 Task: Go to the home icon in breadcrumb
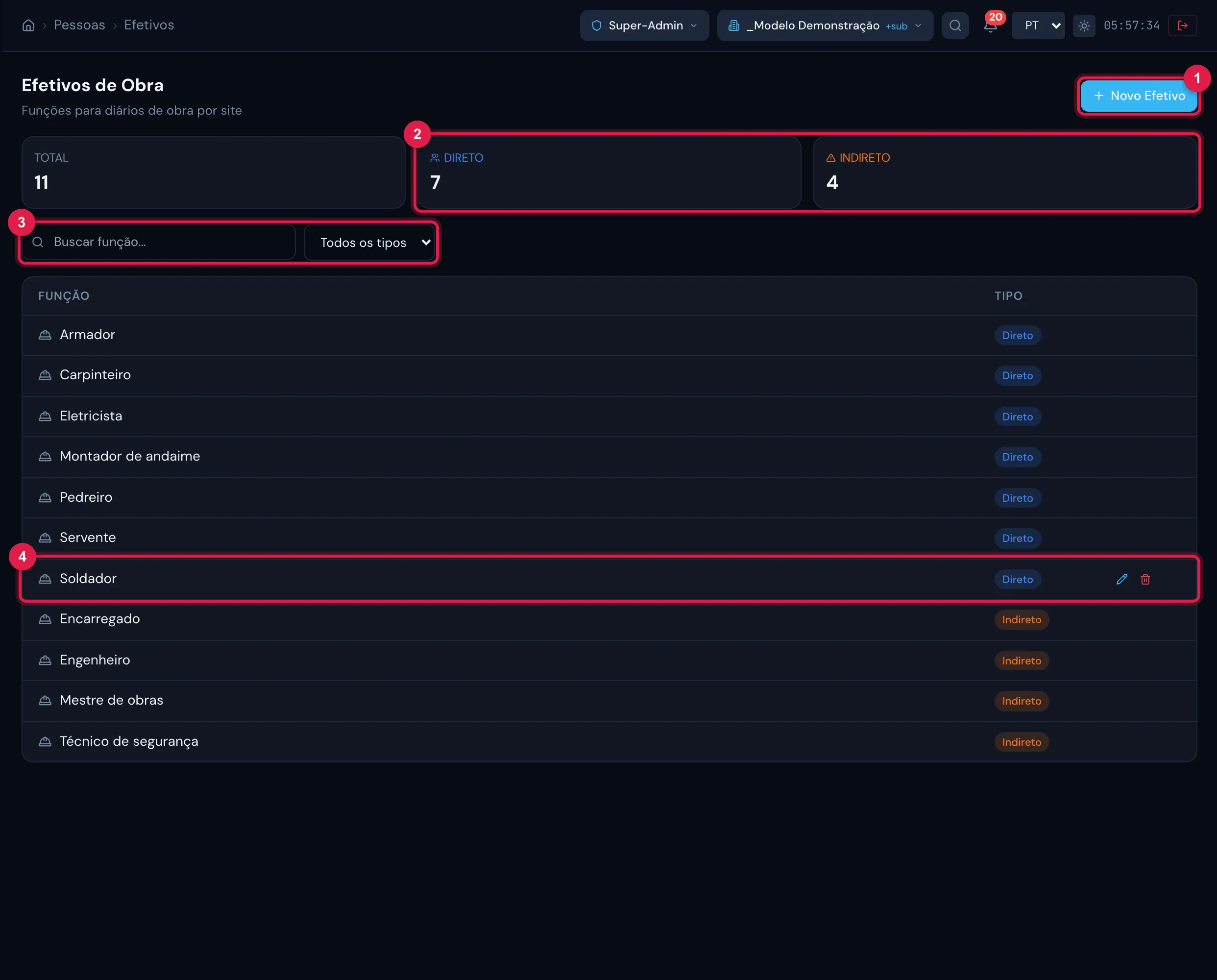click(28, 25)
